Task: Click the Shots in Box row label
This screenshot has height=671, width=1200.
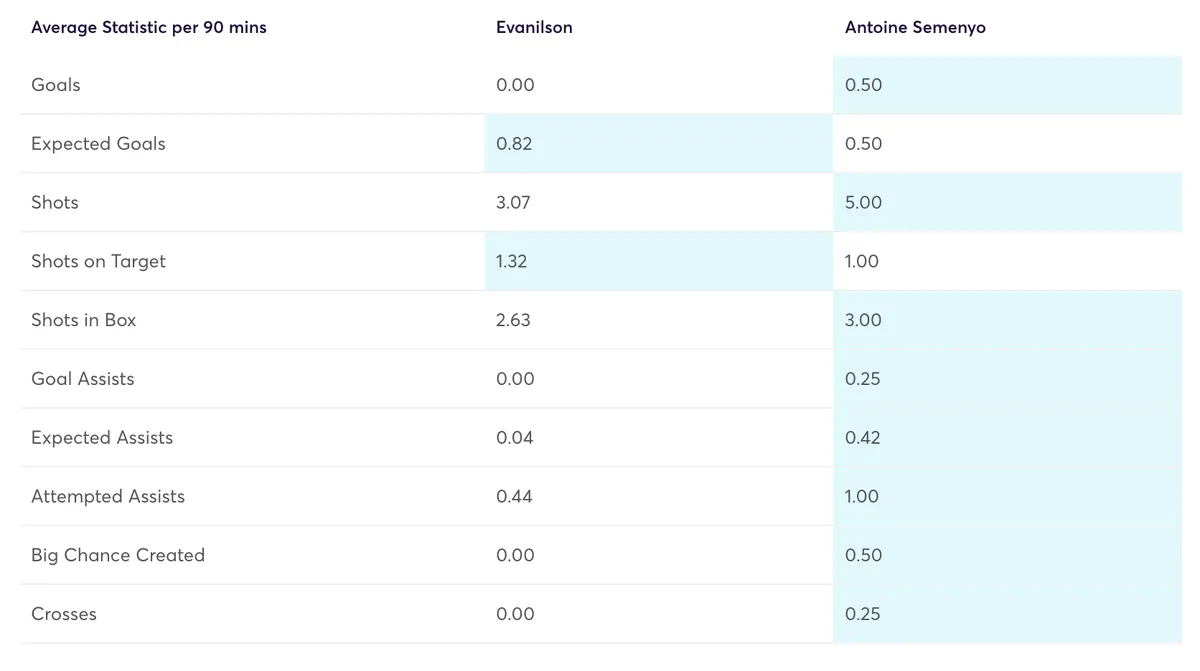Action: (84, 320)
